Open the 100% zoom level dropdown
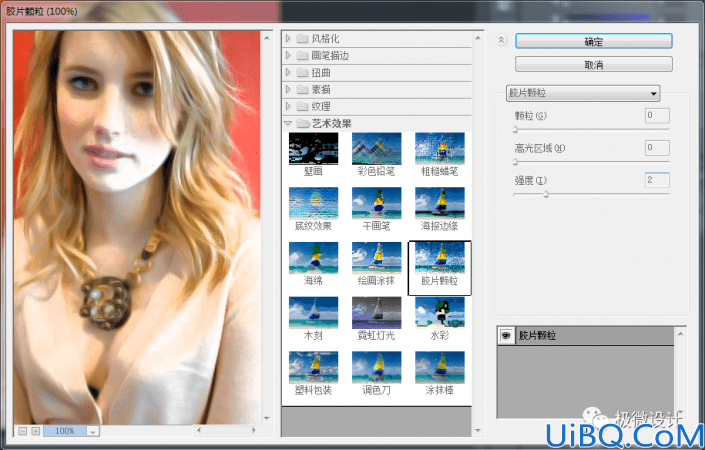The height and width of the screenshot is (450, 705). pos(93,432)
